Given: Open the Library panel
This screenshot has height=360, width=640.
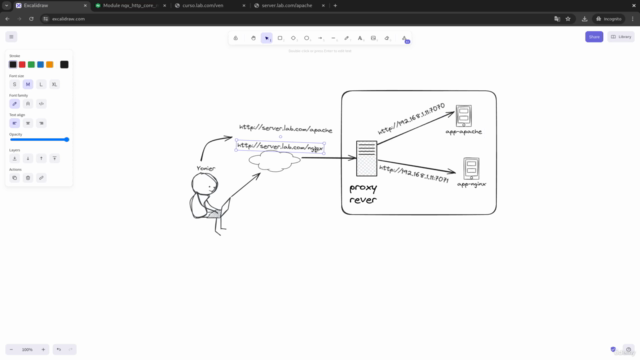Looking at the screenshot, I should pos(621,37).
